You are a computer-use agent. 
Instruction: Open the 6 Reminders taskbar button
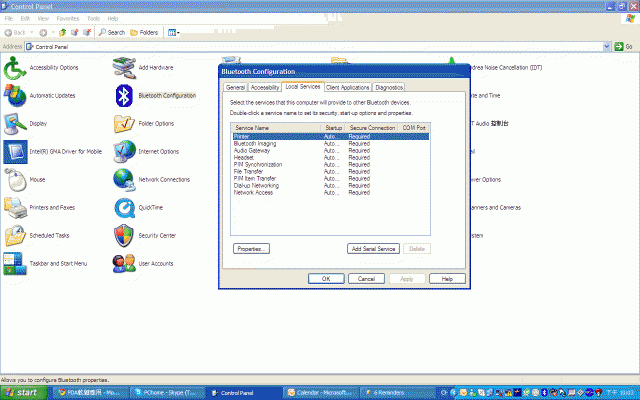pyautogui.click(x=398, y=393)
